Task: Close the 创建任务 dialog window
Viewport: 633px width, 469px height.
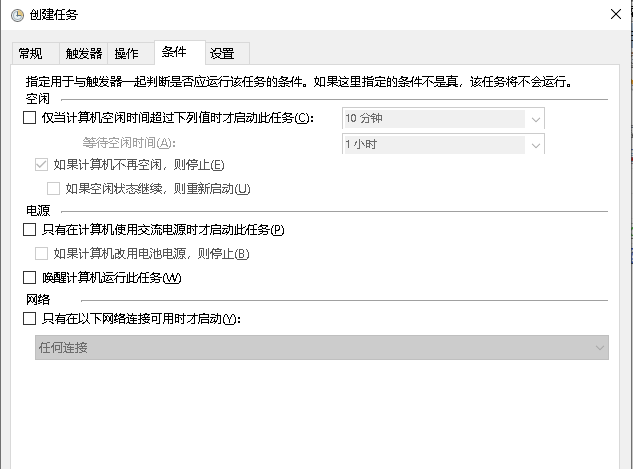Action: pos(613,15)
